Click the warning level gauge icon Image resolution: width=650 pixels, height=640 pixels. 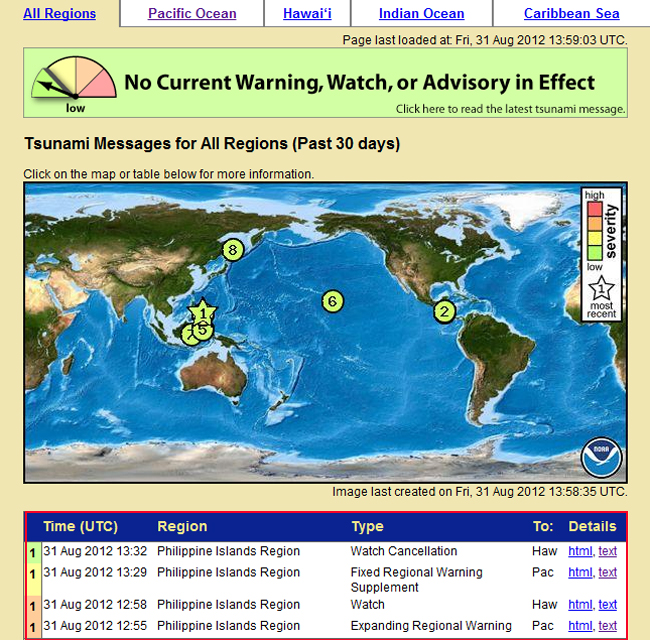click(x=73, y=84)
